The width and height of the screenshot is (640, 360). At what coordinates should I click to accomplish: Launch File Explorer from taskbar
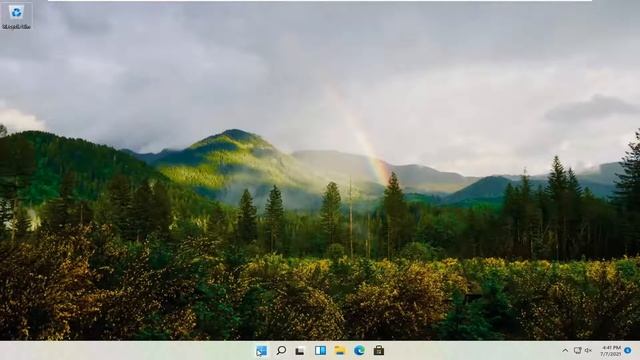point(340,350)
